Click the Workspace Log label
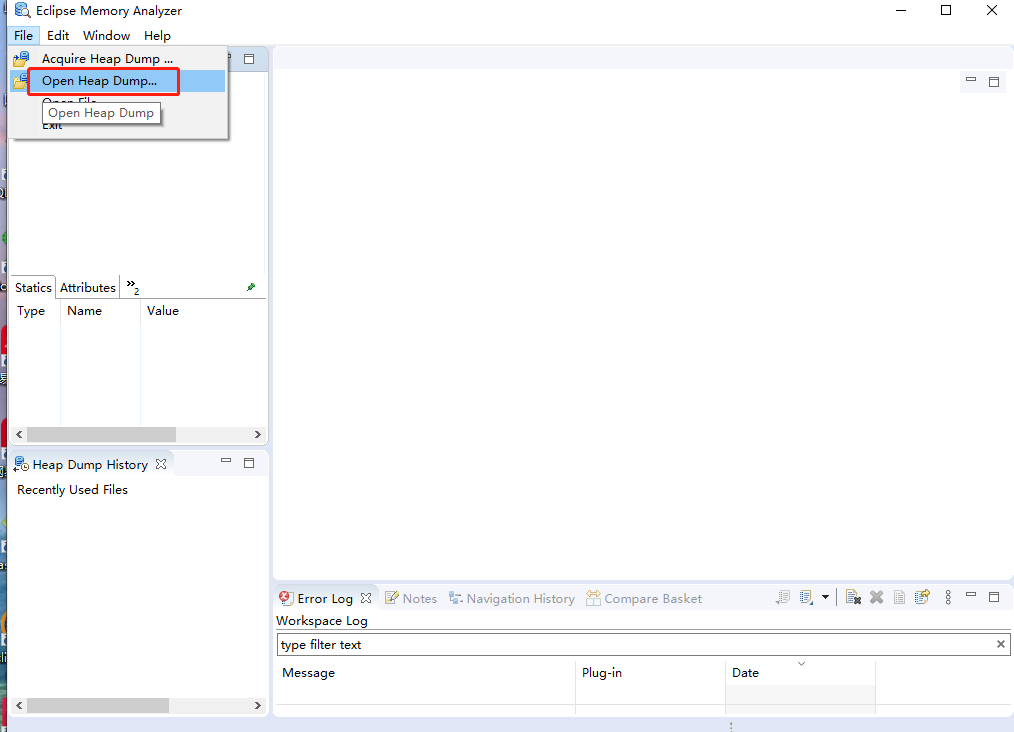1014x732 pixels. [x=322, y=621]
